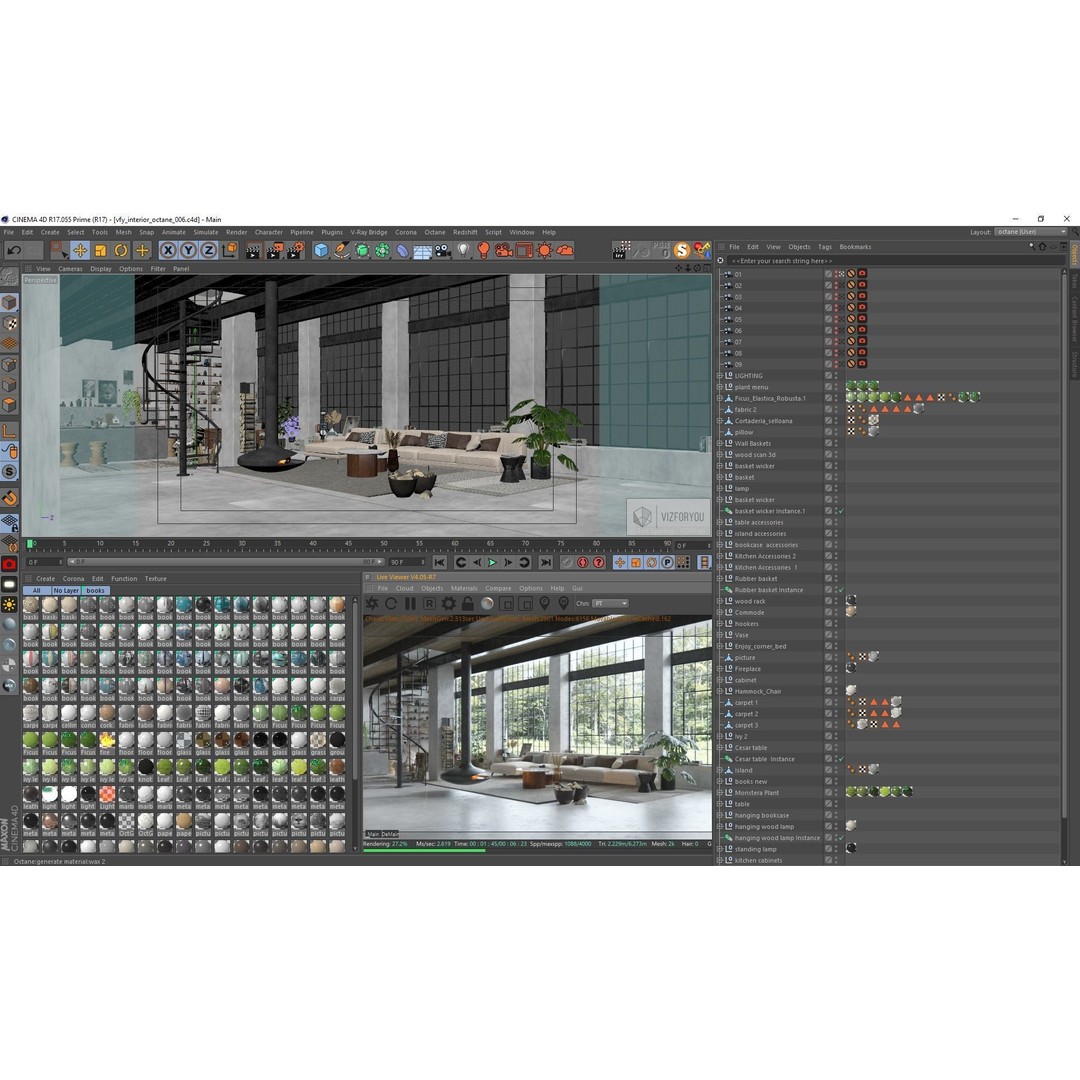Go to the start of the animation
The height and width of the screenshot is (1080, 1080).
[x=439, y=563]
